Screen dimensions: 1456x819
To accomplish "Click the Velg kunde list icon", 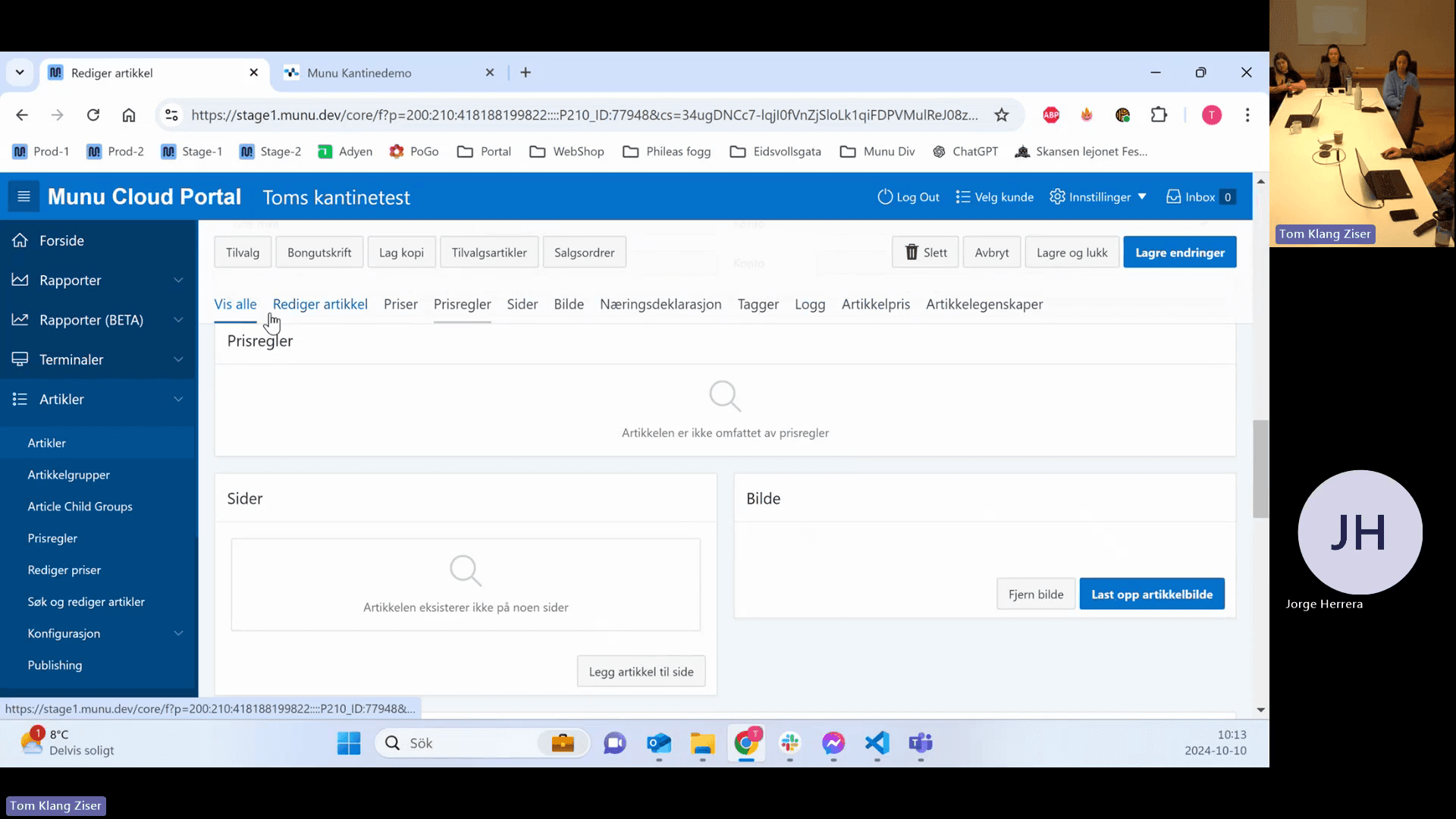I will [963, 197].
